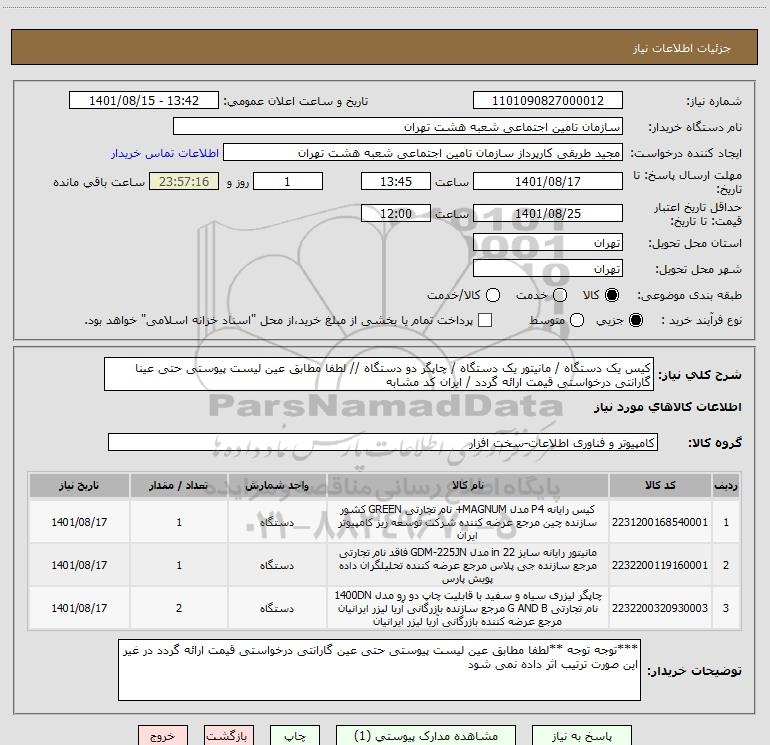The width and height of the screenshot is (770, 745).
Task: Click the validity time 12:00 field
Action: click(x=396, y=213)
